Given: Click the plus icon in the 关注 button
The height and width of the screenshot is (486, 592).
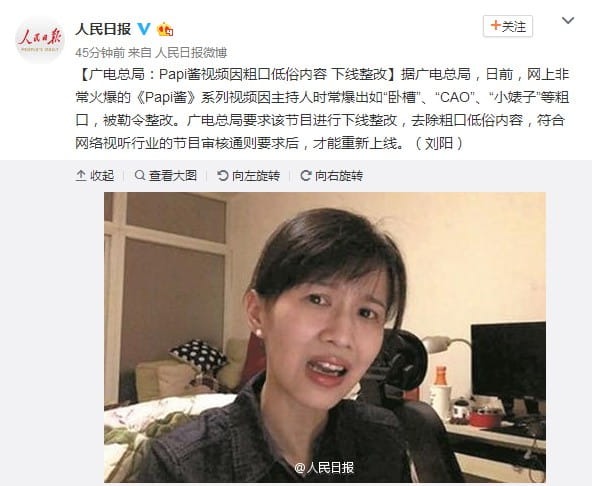Looking at the screenshot, I should (495, 25).
